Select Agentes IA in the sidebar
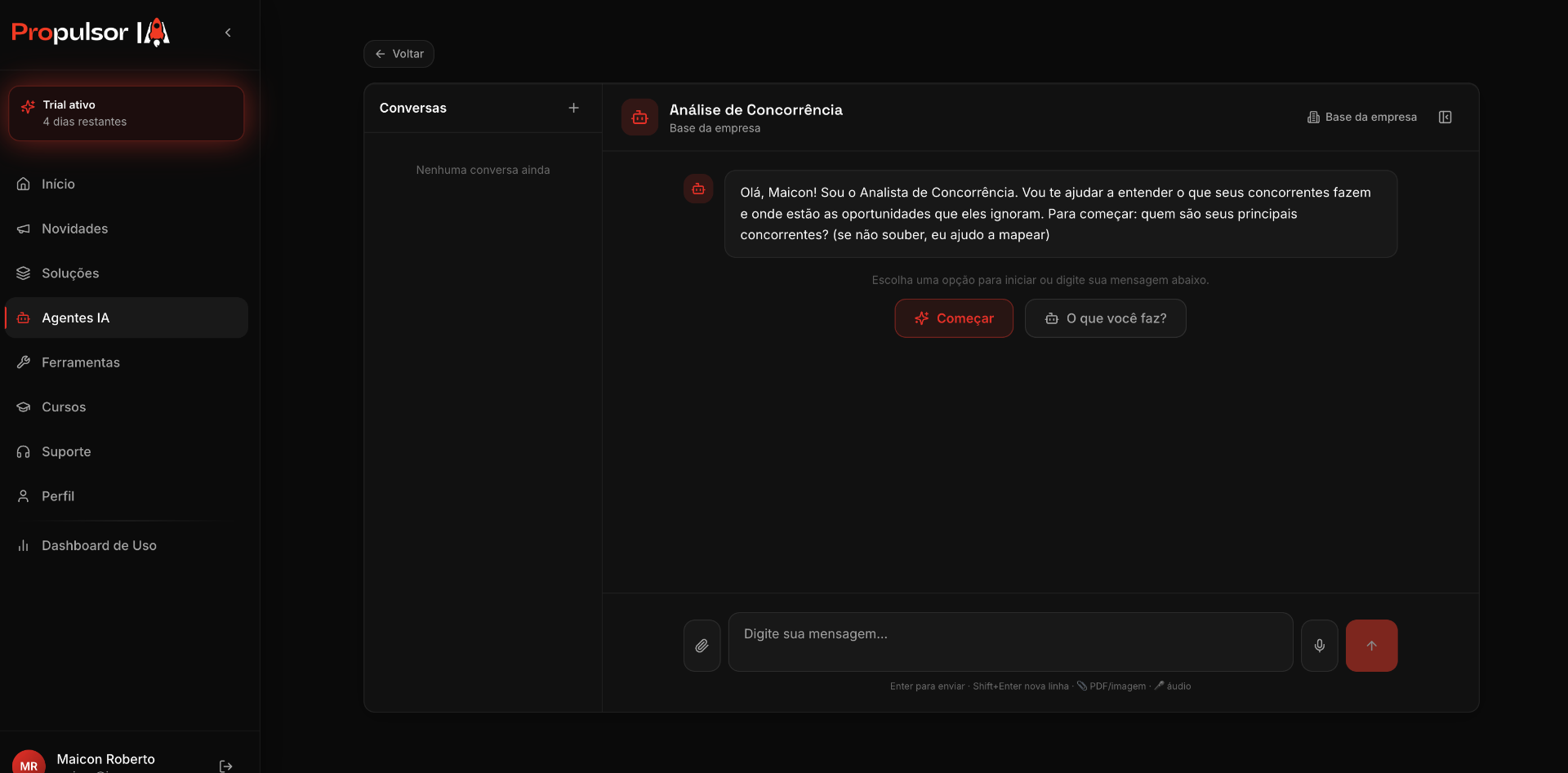The width and height of the screenshot is (1568, 773). pyautogui.click(x=127, y=318)
